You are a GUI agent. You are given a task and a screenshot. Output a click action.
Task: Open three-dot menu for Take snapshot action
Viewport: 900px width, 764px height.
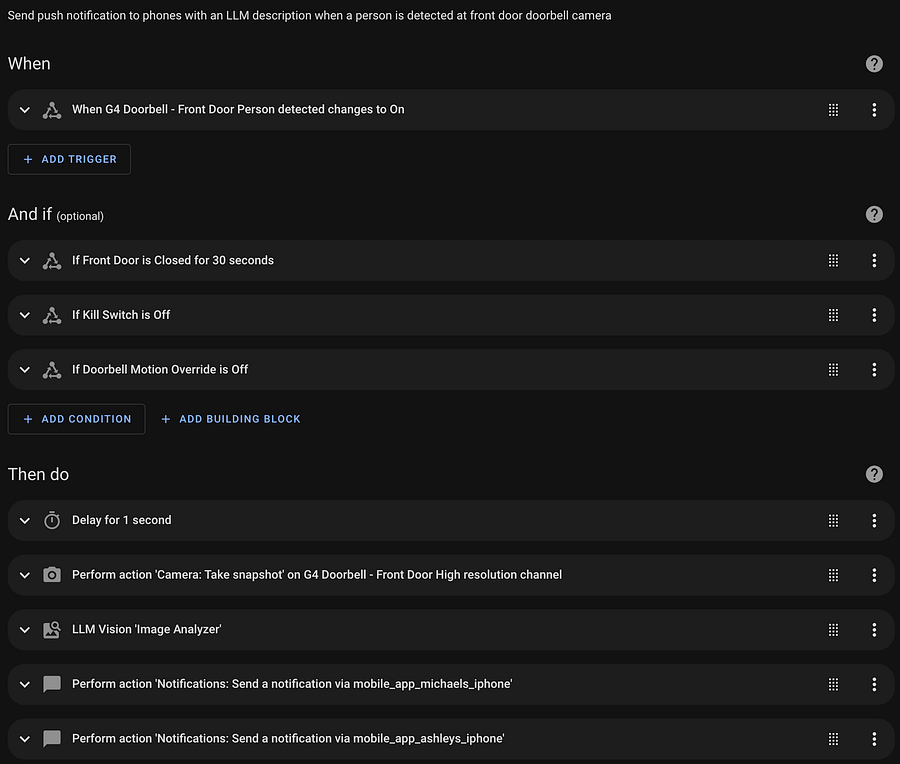tap(874, 575)
